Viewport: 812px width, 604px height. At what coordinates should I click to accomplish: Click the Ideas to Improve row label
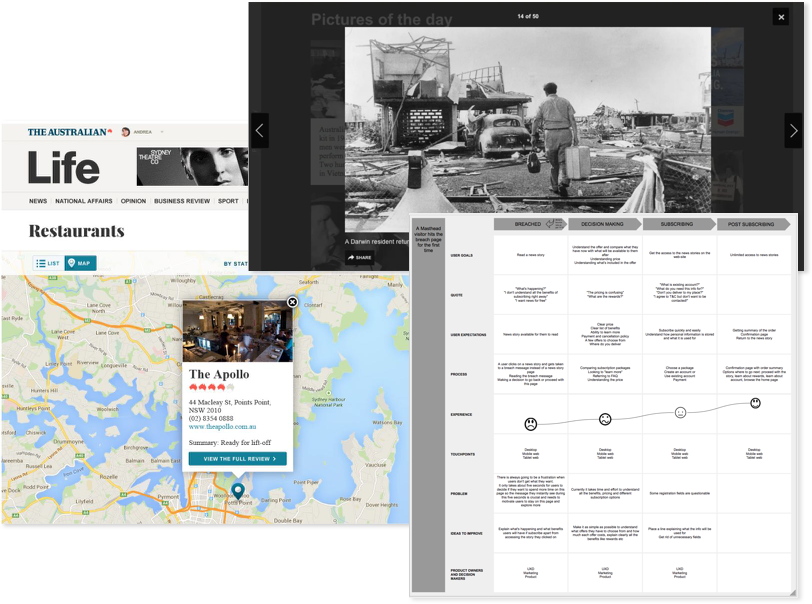coord(466,533)
